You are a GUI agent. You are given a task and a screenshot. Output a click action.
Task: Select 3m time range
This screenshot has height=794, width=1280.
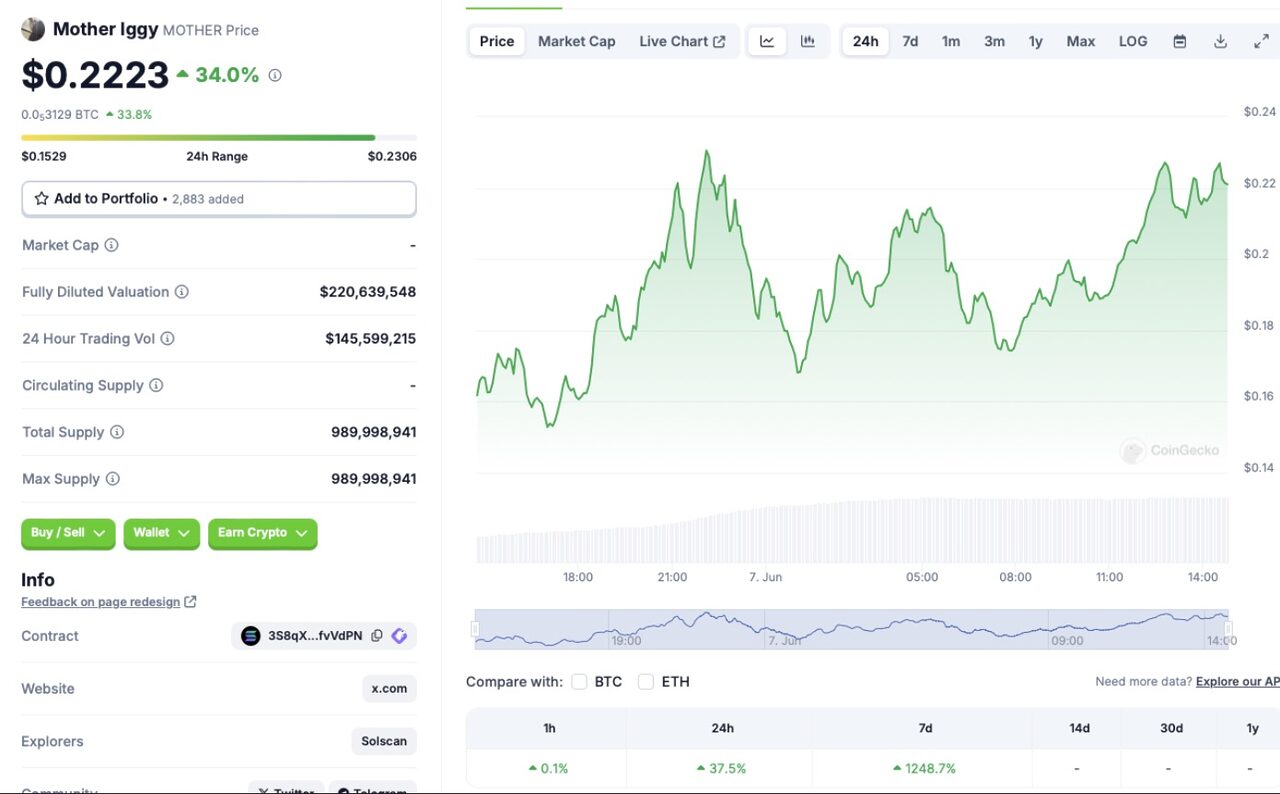click(x=994, y=41)
